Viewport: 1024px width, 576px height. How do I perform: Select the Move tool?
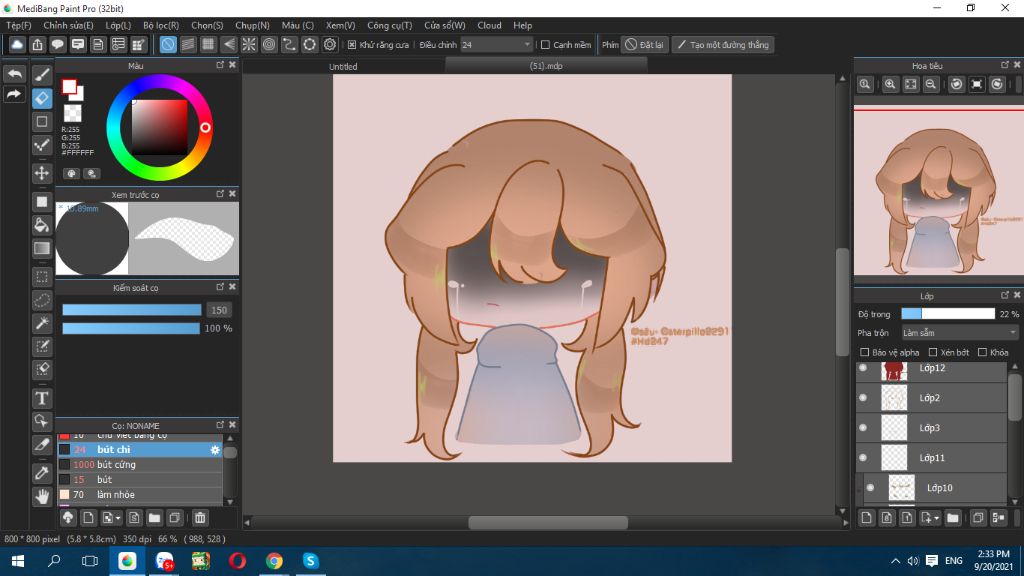click(x=42, y=173)
